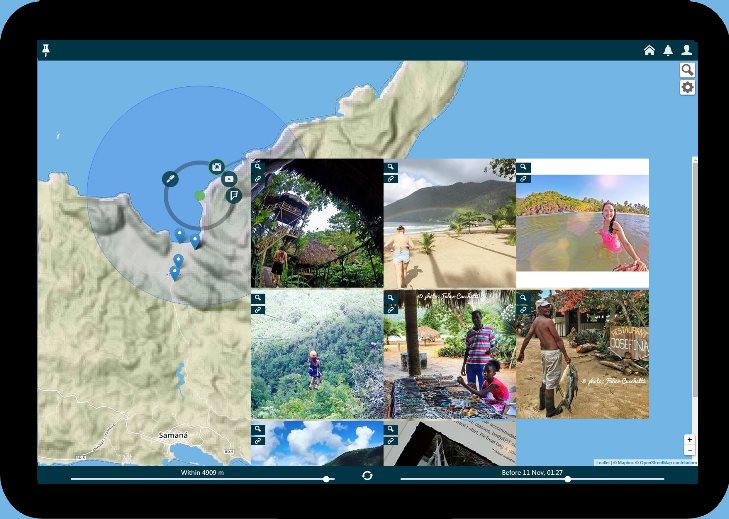Select the camera photo icon on circle
The height and width of the screenshot is (519, 729).
pyautogui.click(x=216, y=165)
